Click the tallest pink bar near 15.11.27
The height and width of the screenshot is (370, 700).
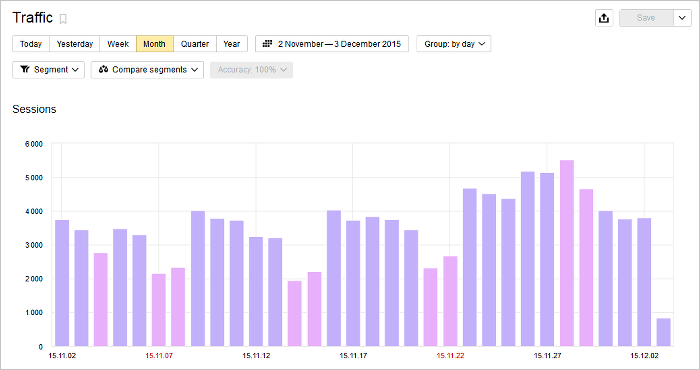click(x=567, y=253)
